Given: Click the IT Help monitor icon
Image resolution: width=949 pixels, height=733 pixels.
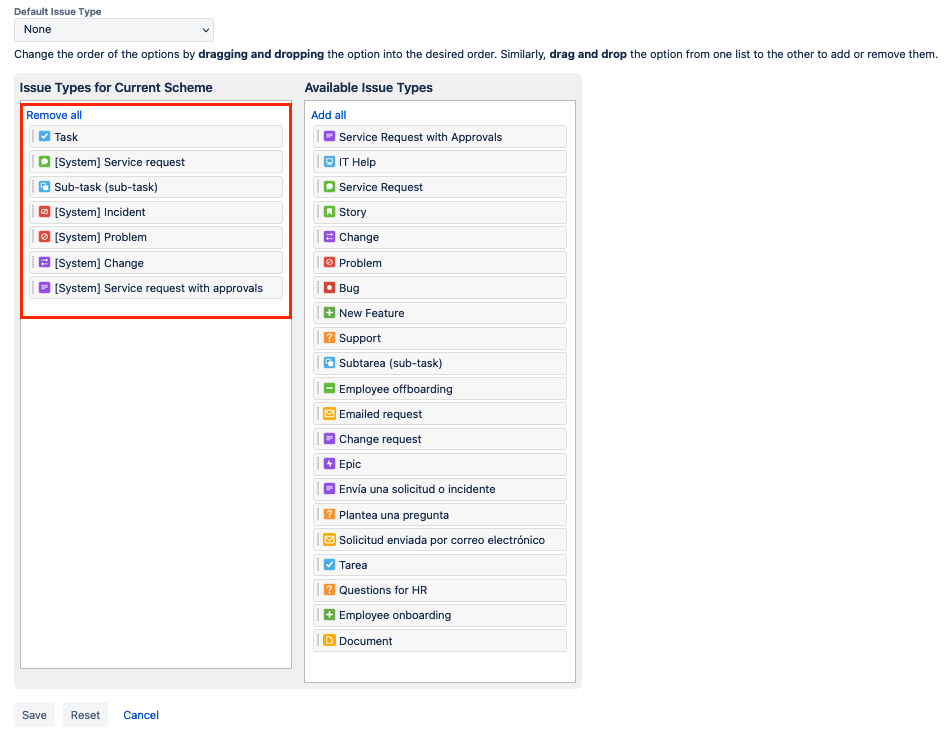Looking at the screenshot, I should point(329,162).
